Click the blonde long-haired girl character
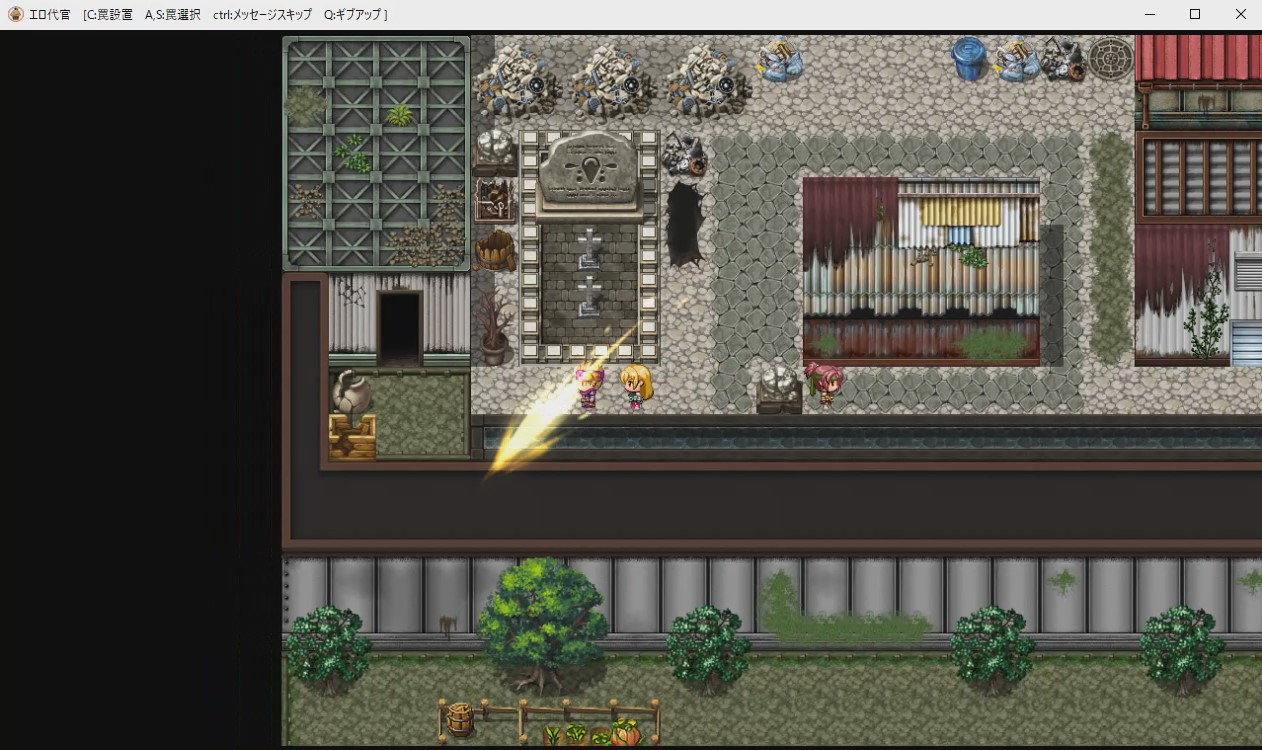The width and height of the screenshot is (1262, 750). click(636, 387)
